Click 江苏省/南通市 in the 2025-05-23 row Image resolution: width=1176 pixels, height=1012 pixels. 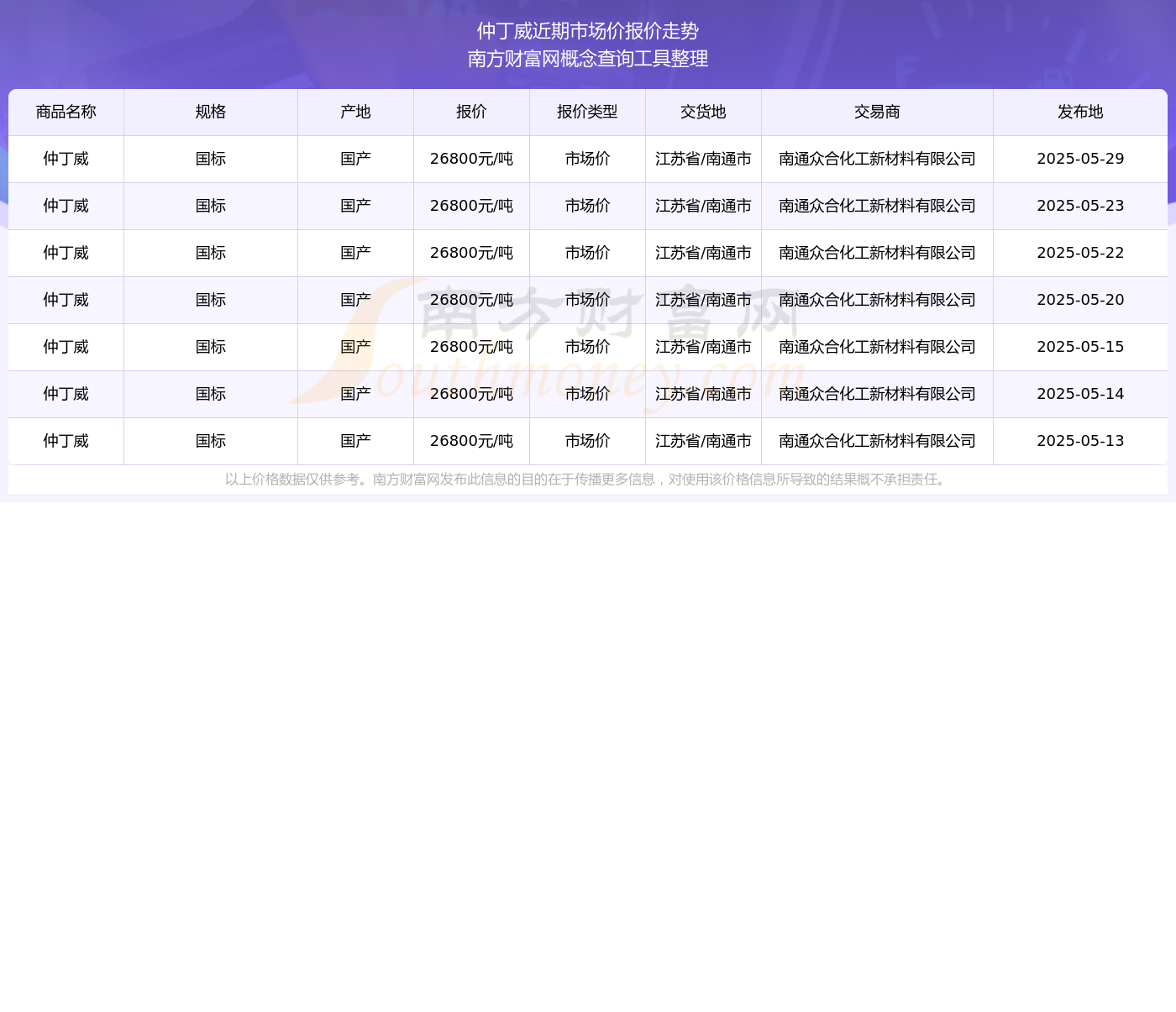pyautogui.click(x=703, y=206)
